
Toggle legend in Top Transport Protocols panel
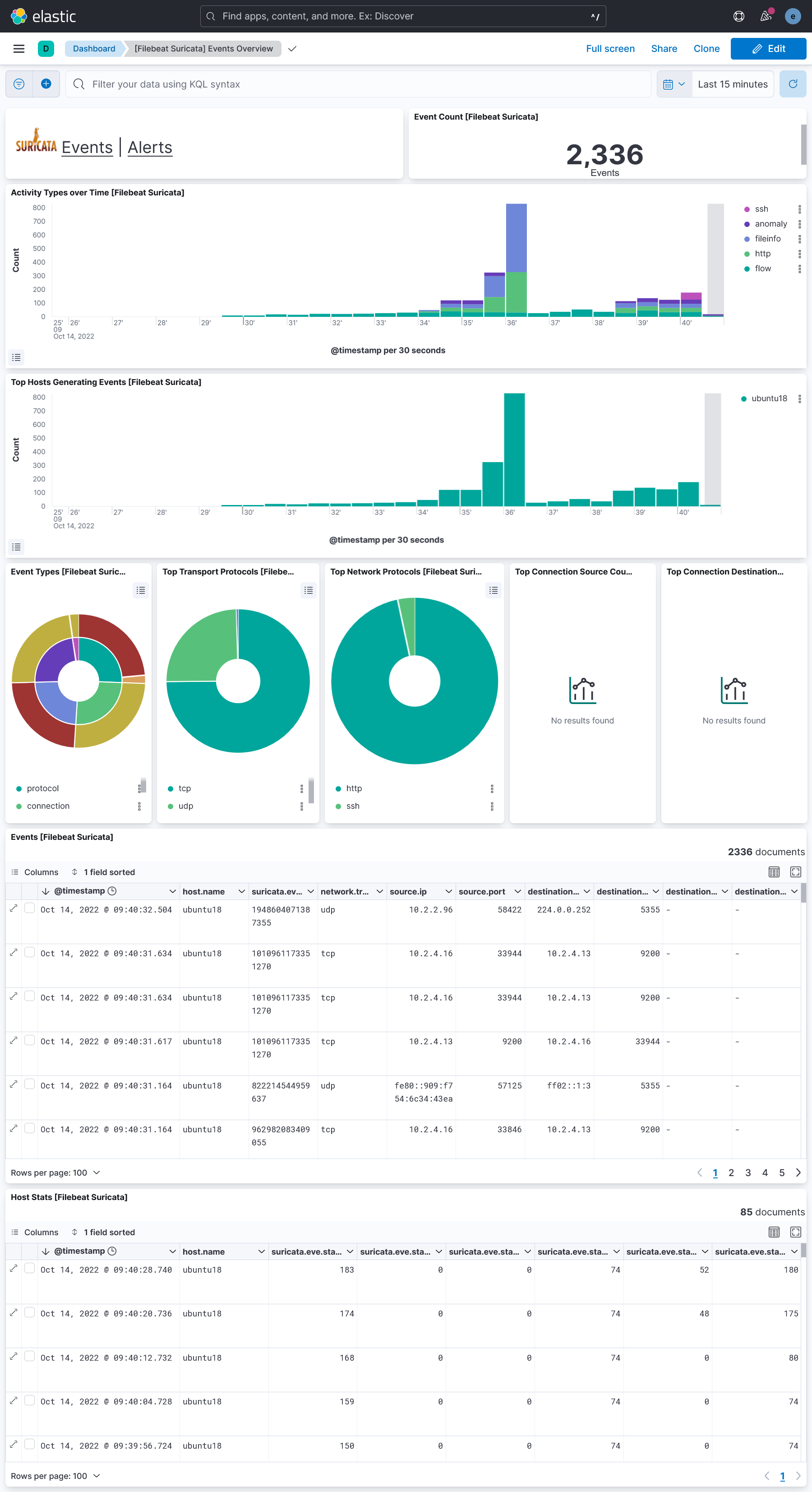(x=309, y=590)
